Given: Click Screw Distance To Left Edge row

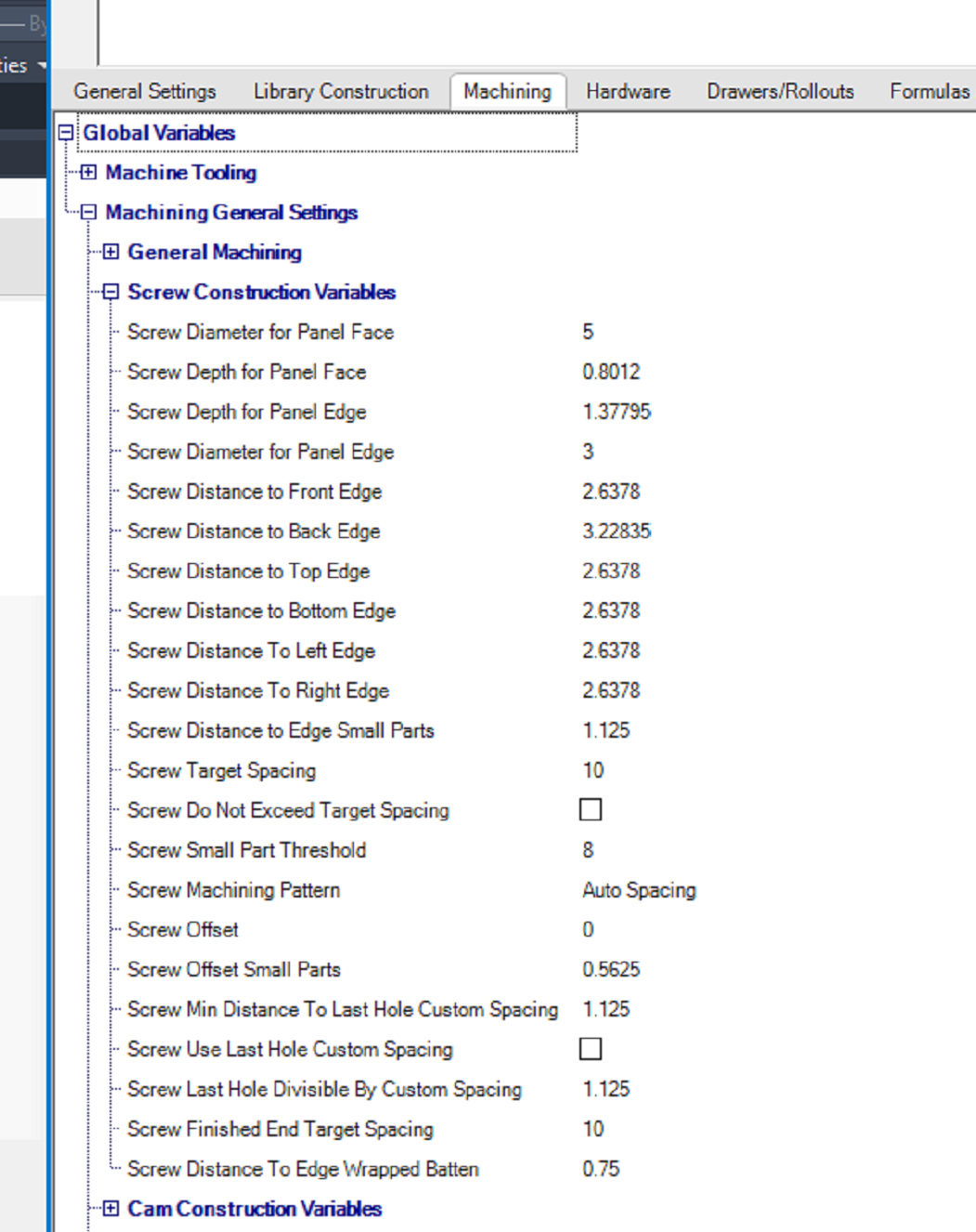Looking at the screenshot, I should click(x=251, y=650).
